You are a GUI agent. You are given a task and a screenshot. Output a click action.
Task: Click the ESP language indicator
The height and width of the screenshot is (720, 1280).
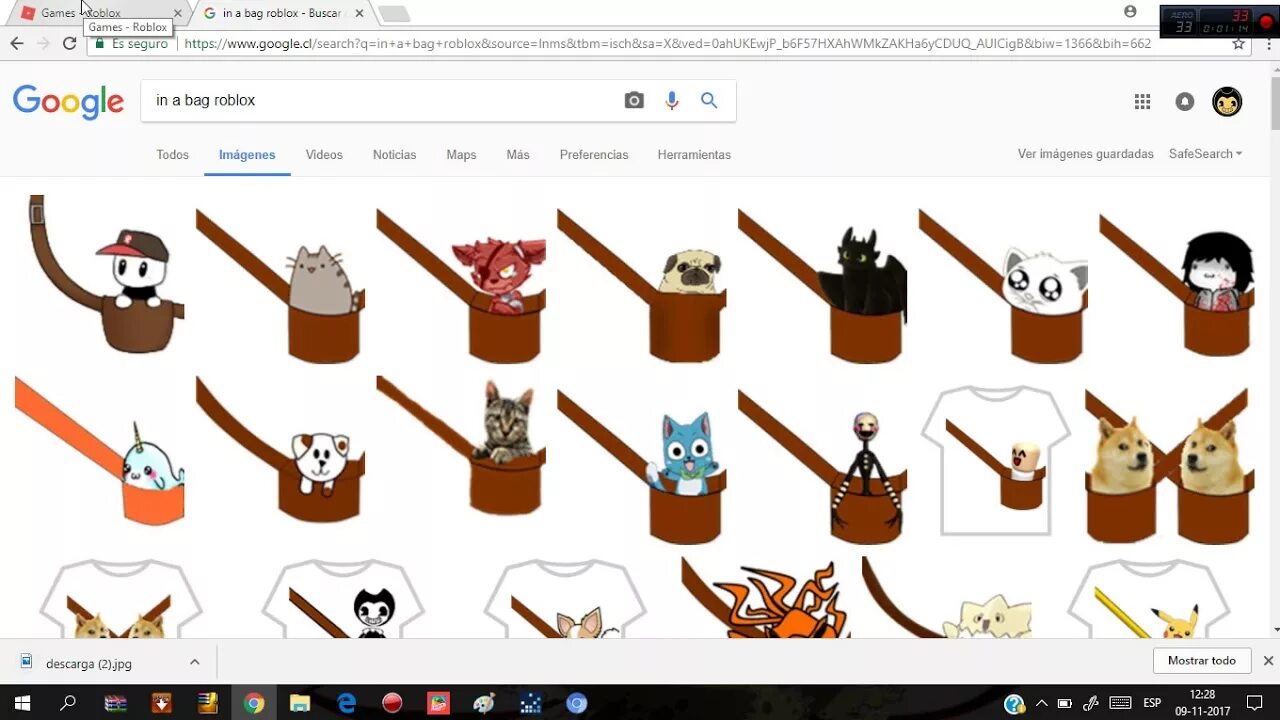1152,703
